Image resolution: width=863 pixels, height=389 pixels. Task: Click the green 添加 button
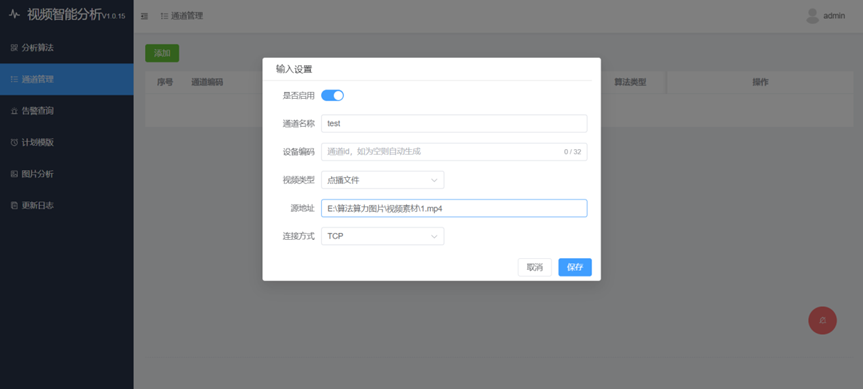[162, 53]
